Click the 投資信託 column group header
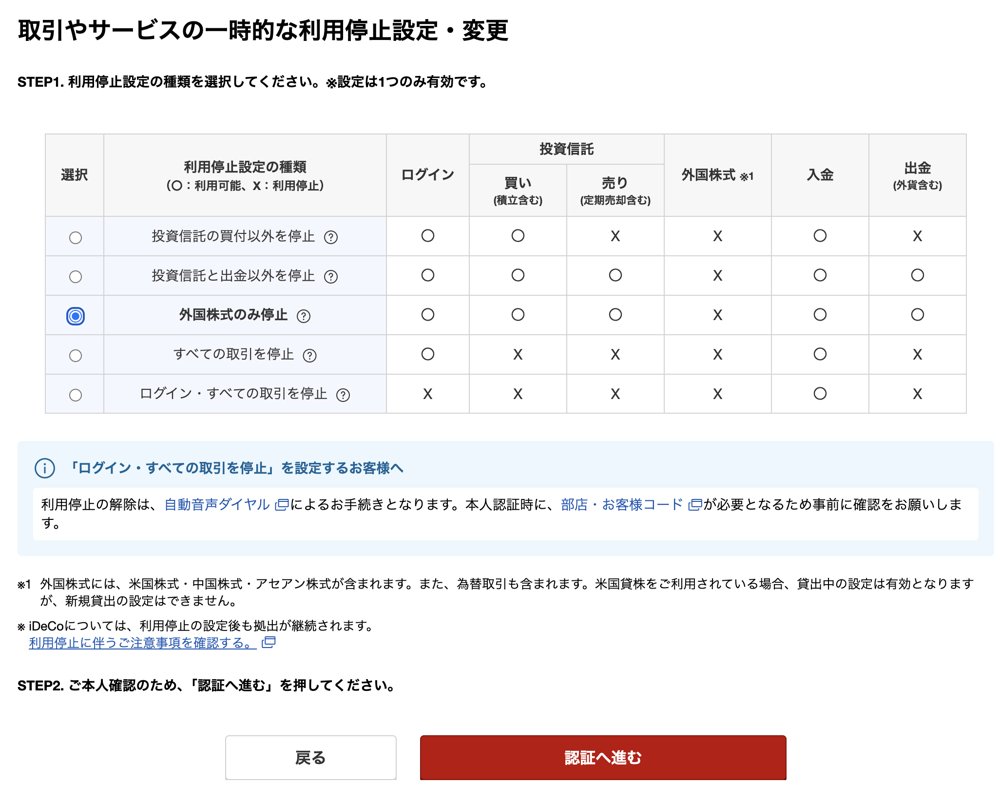This screenshot has width=1000, height=802. click(x=566, y=149)
